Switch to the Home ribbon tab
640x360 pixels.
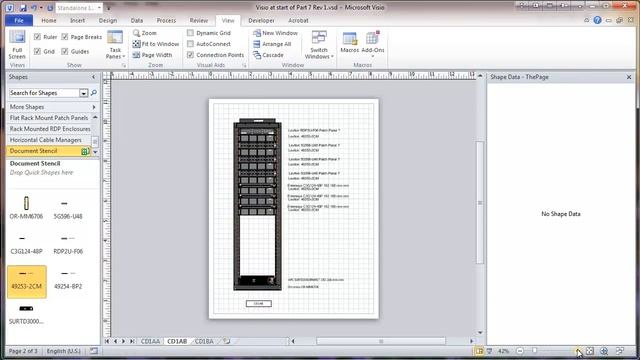[49, 20]
